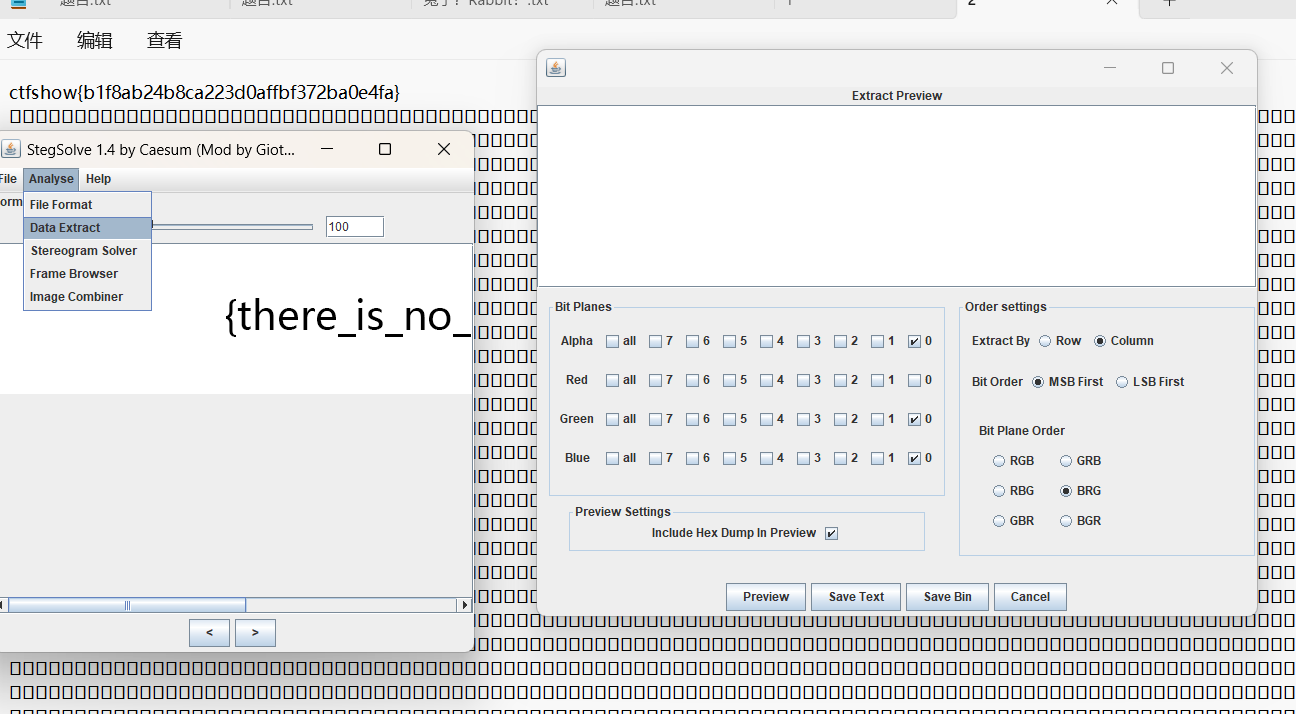Choose File Format from the Analyse menu

[x=87, y=204]
